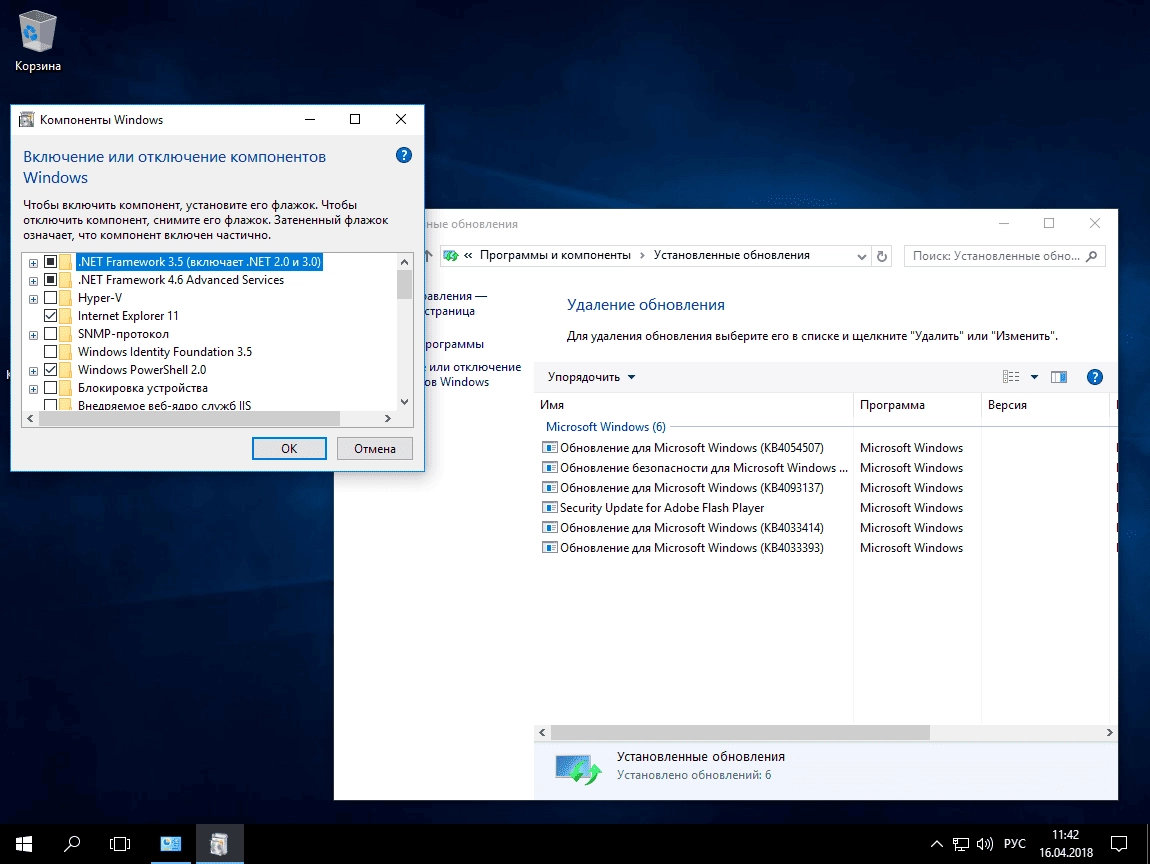
Task: Click the refresh button beside address bar
Action: click(x=882, y=256)
